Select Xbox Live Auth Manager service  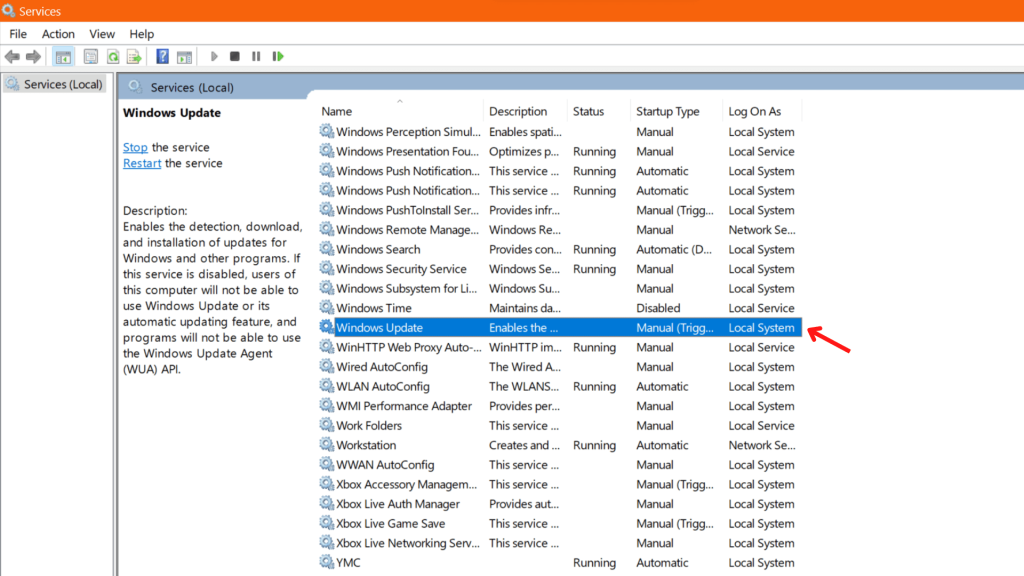[398, 504]
